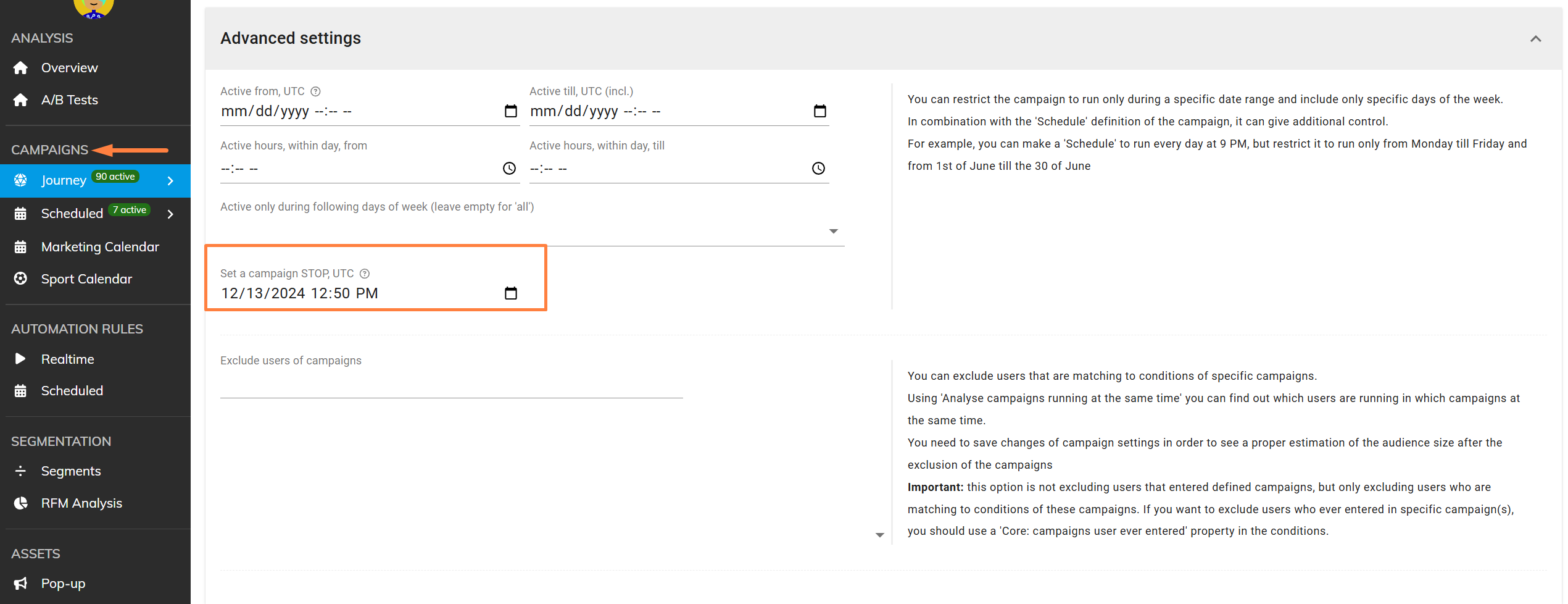The width and height of the screenshot is (1568, 604).
Task: Open A/B Tests page
Action: click(x=69, y=100)
